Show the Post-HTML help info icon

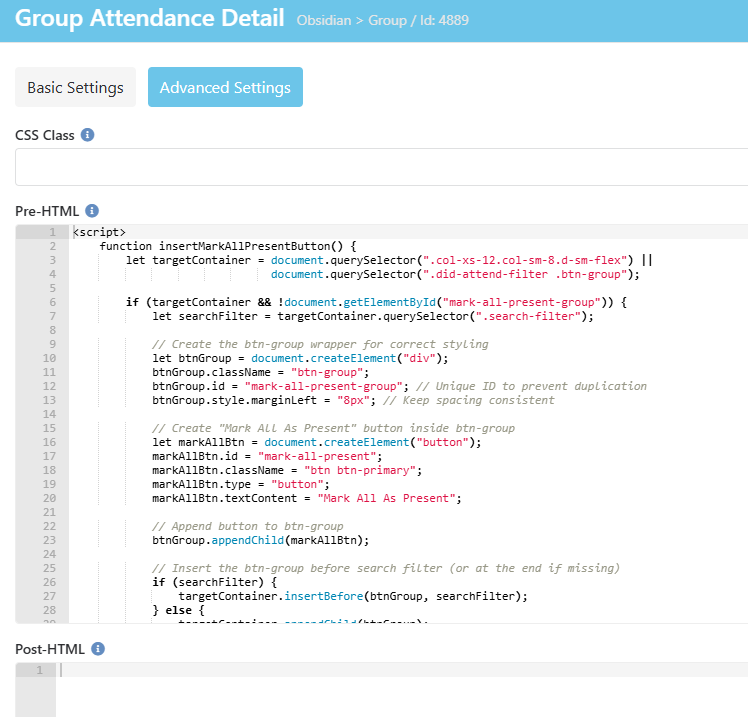tap(98, 649)
